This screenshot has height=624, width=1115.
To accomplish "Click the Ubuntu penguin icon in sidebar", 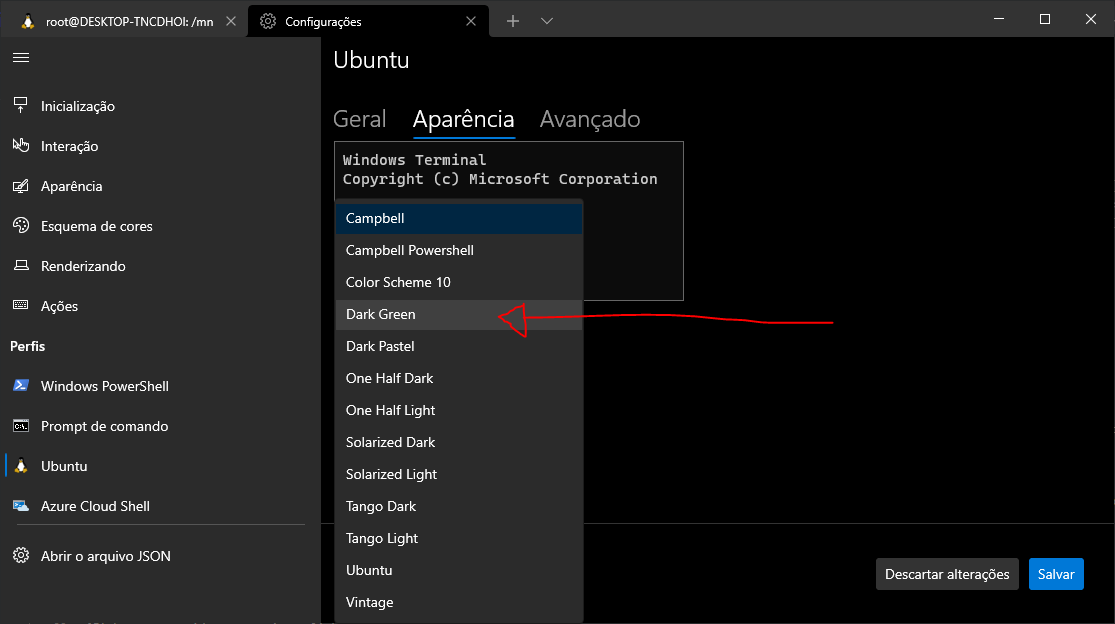I will pyautogui.click(x=21, y=466).
